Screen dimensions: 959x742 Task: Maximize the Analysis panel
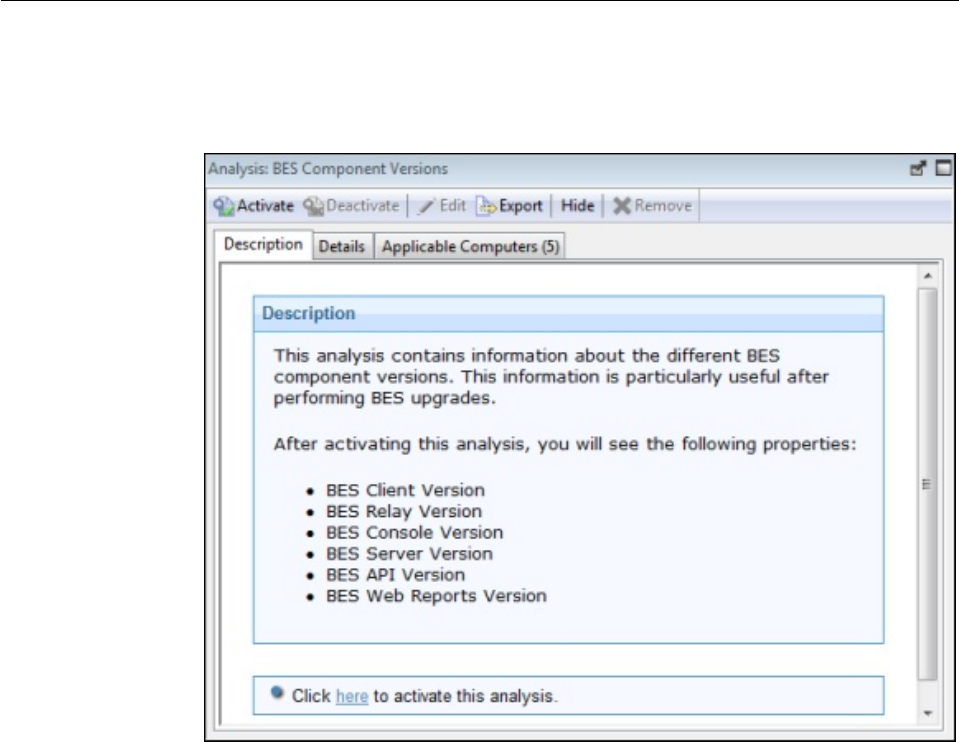pyautogui.click(x=943, y=169)
